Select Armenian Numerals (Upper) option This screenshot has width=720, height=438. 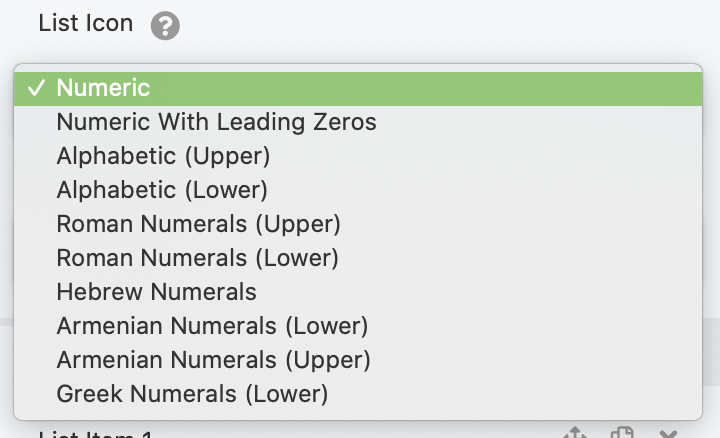tap(213, 360)
